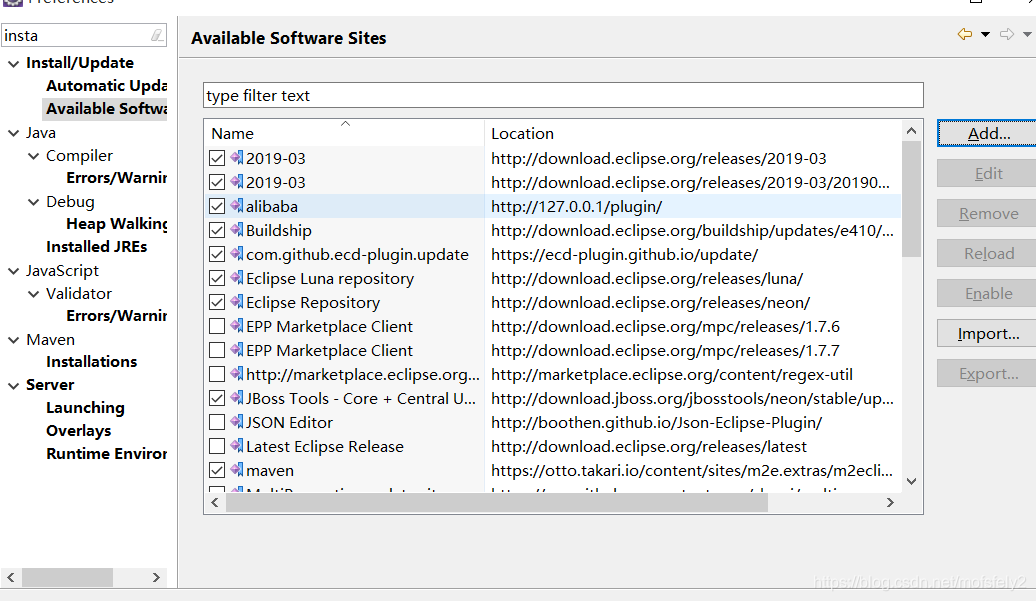
Task: Open Runtime Environments preference page
Action: (106, 454)
